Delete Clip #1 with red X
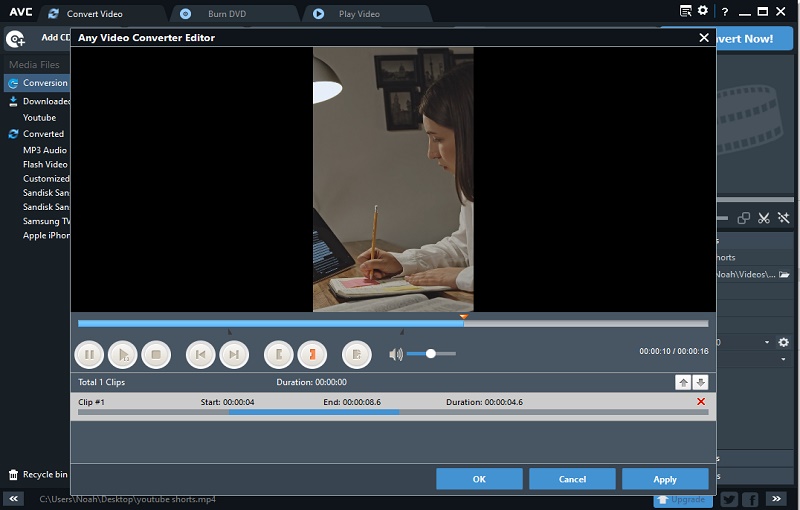Screen dimensions: 800x510 click(701, 401)
